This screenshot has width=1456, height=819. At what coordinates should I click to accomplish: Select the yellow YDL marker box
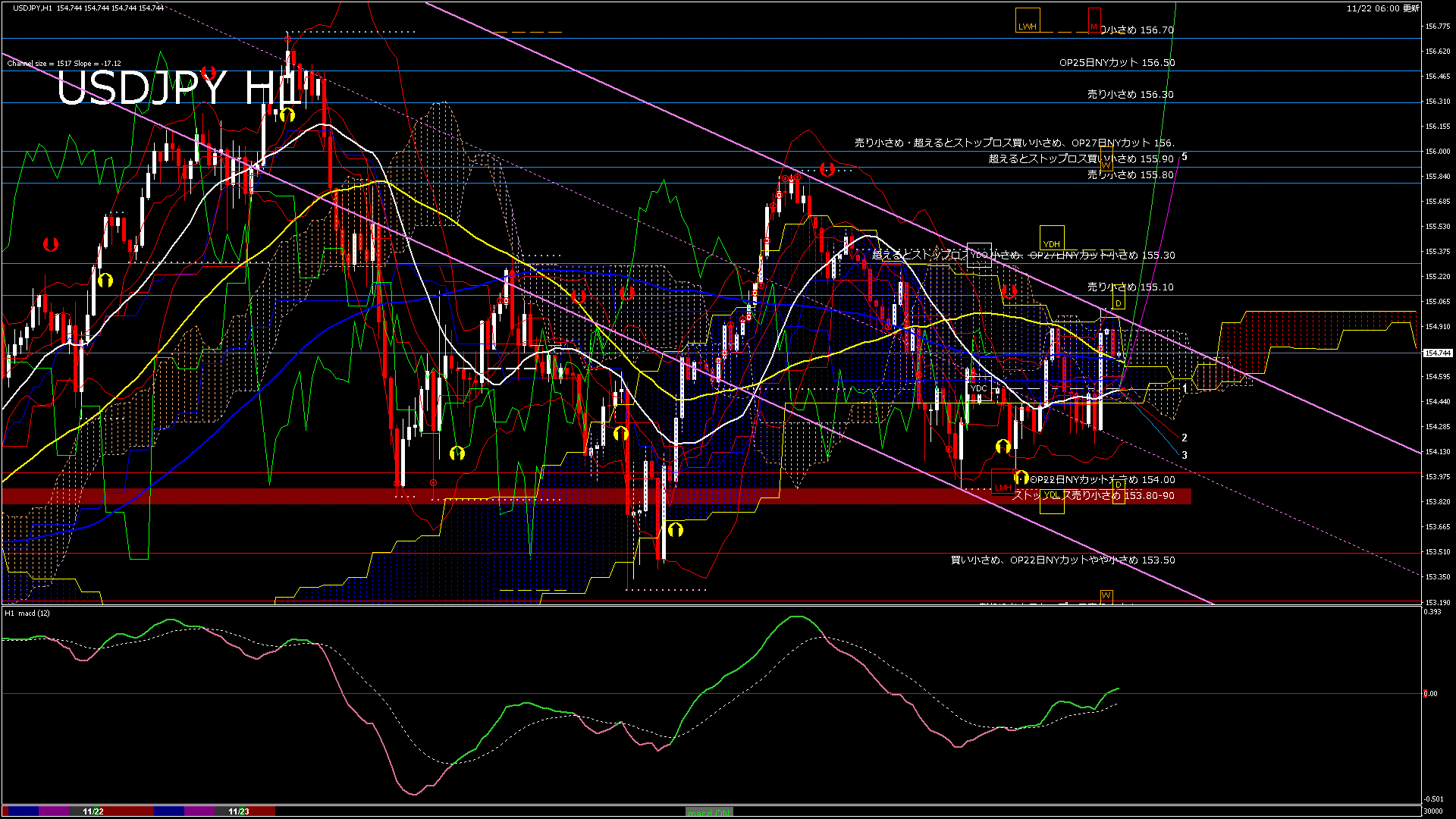coord(1052,500)
